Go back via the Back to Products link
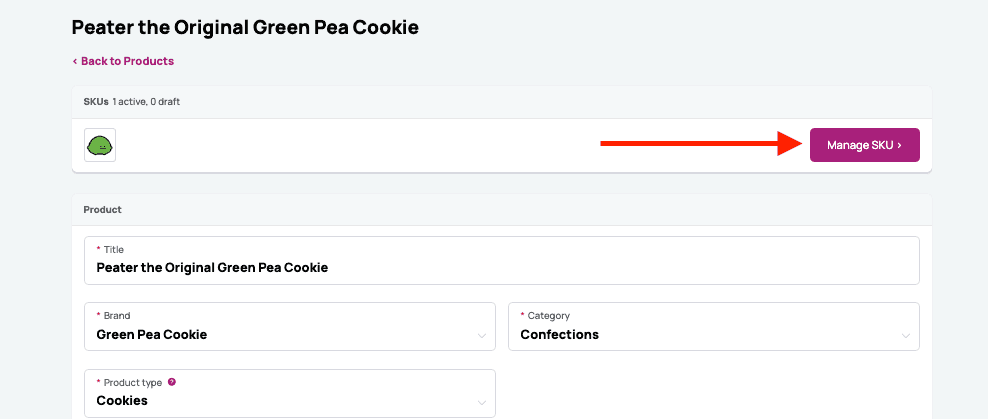This screenshot has height=419, width=988. pyautogui.click(x=127, y=62)
